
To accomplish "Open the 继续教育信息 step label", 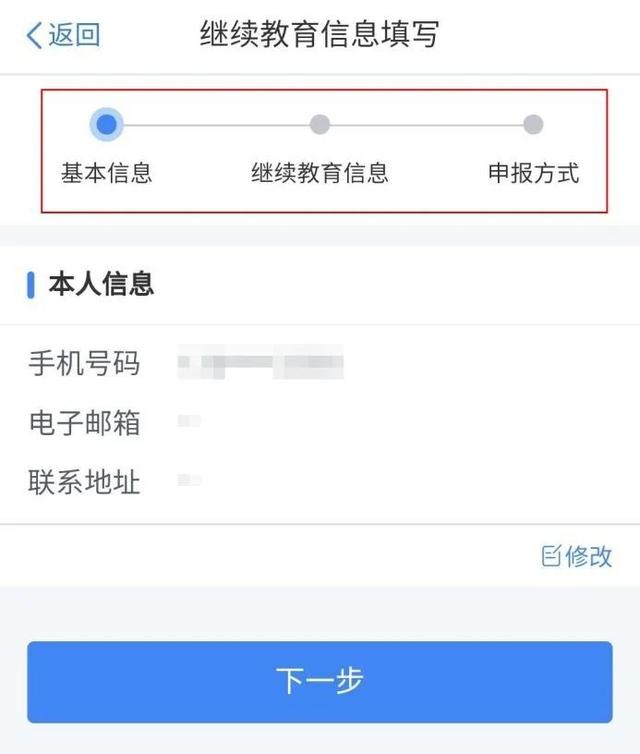I will tap(320, 173).
